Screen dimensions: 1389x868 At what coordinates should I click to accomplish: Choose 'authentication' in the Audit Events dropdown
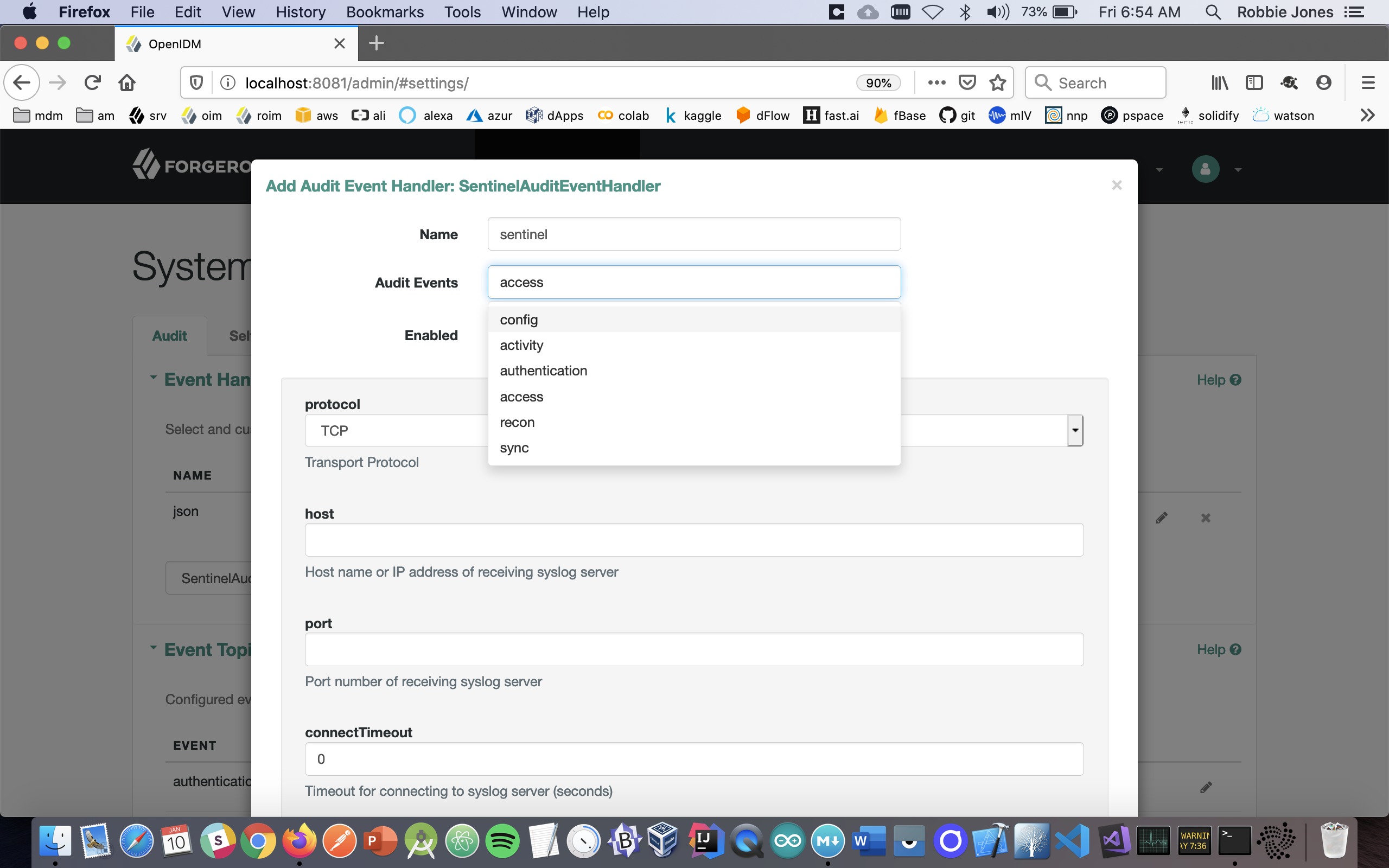(x=543, y=371)
